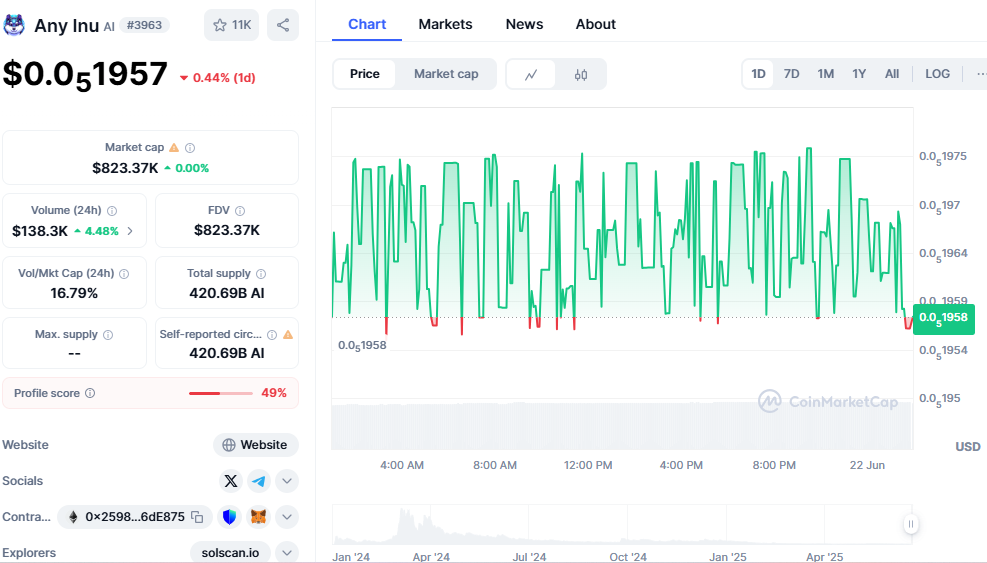Open solscan.io explorer link
Screen dimensions: 987x563
pos(230,553)
